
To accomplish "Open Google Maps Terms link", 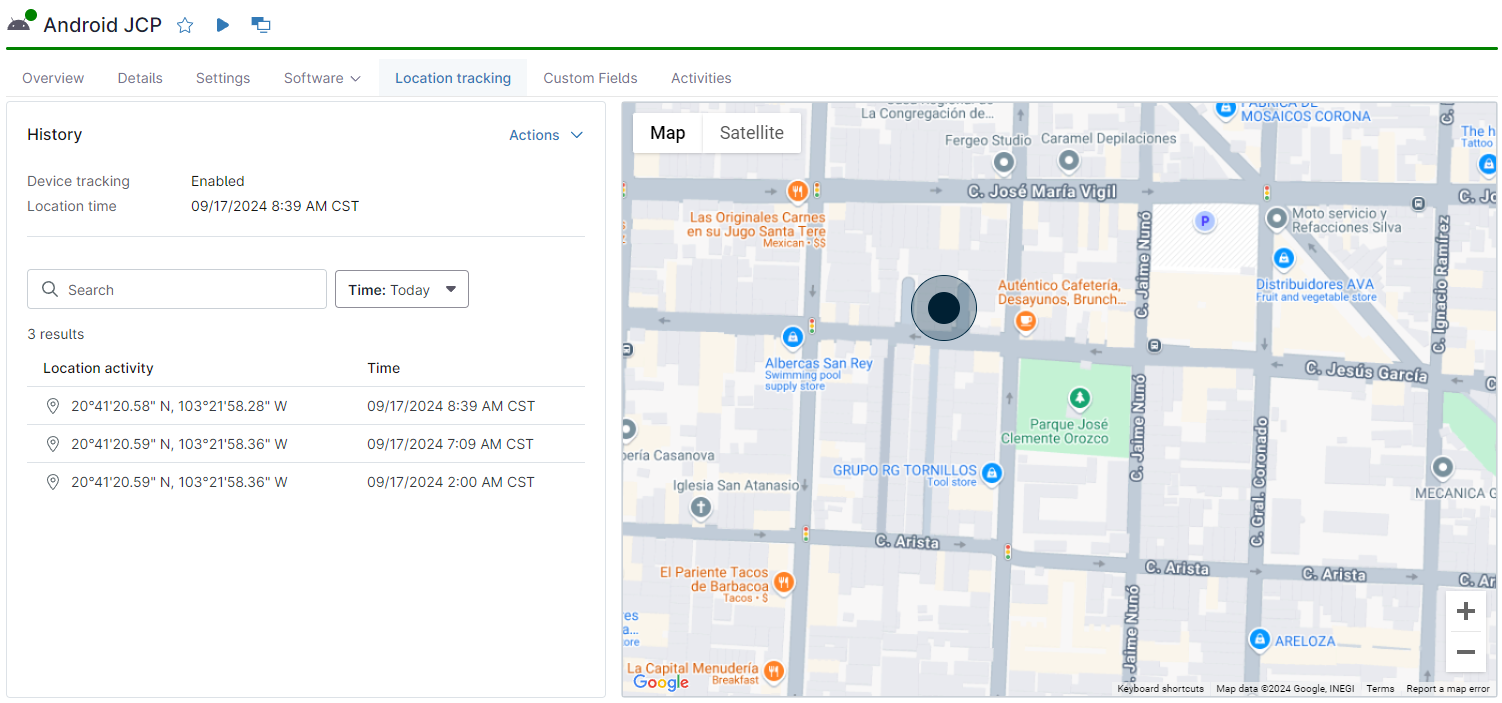I will point(1380,688).
